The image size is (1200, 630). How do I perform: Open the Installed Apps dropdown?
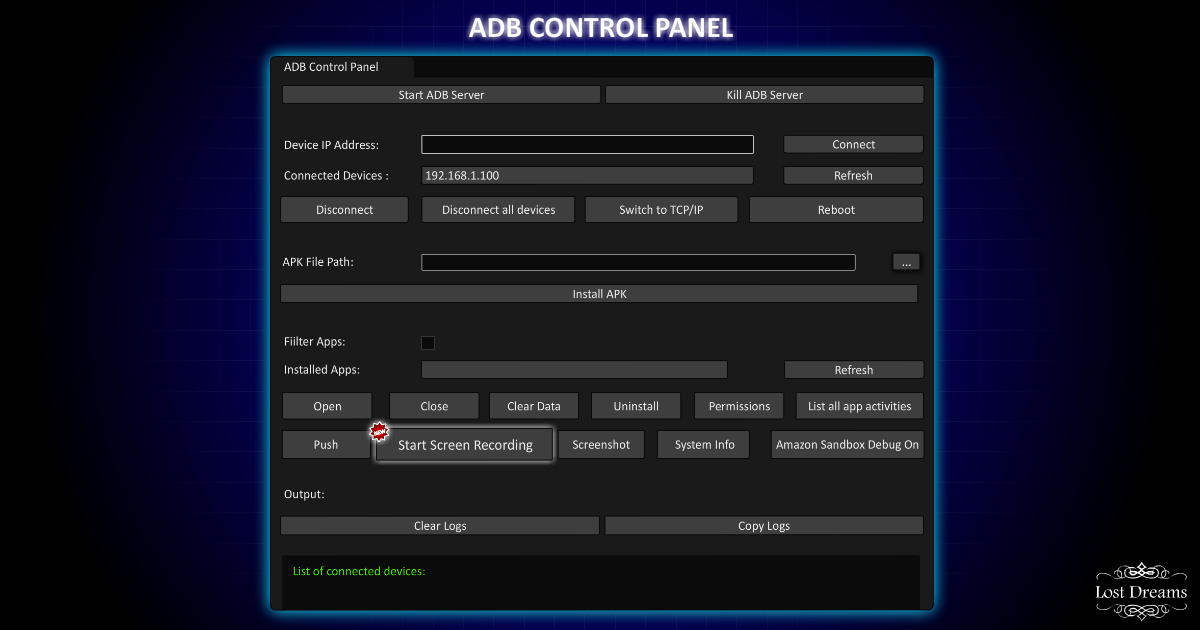(x=574, y=369)
